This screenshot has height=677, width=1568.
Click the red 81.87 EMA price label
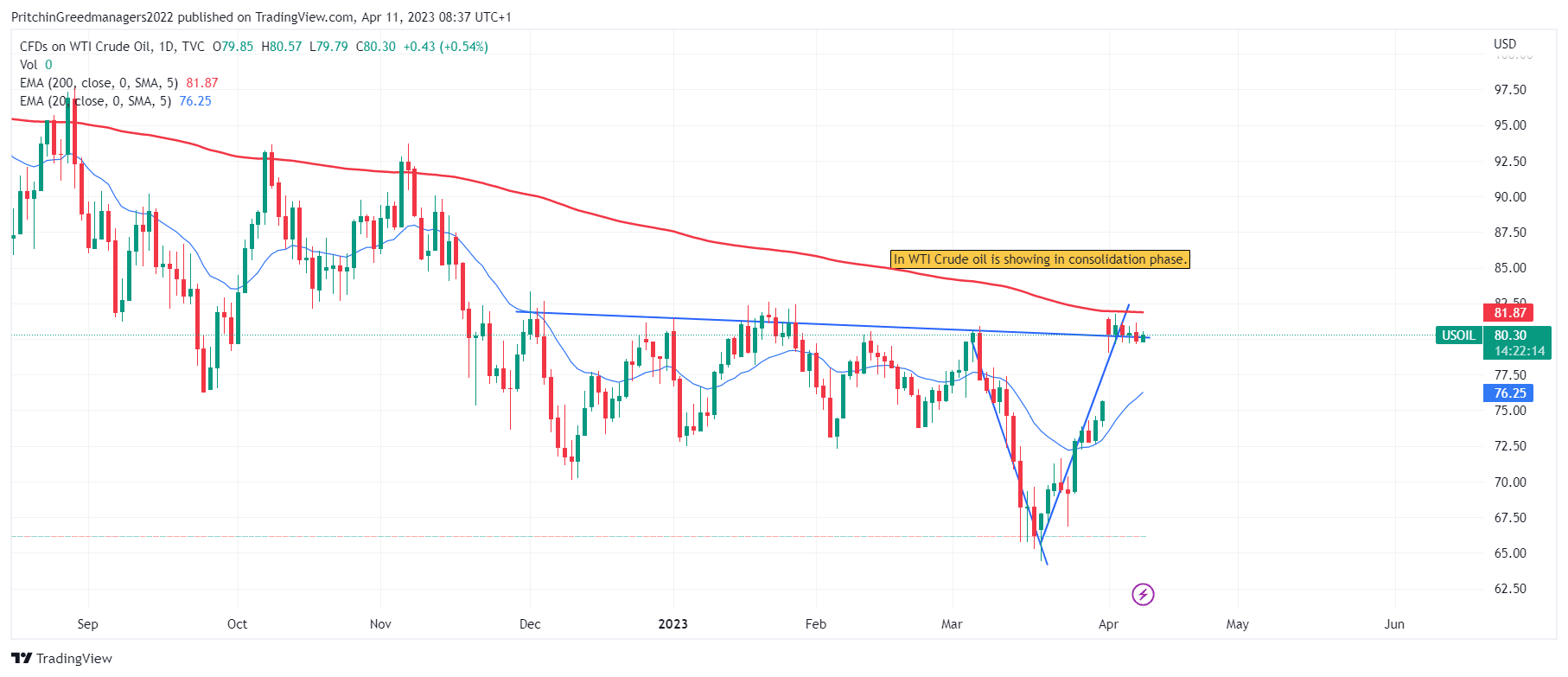click(1509, 313)
